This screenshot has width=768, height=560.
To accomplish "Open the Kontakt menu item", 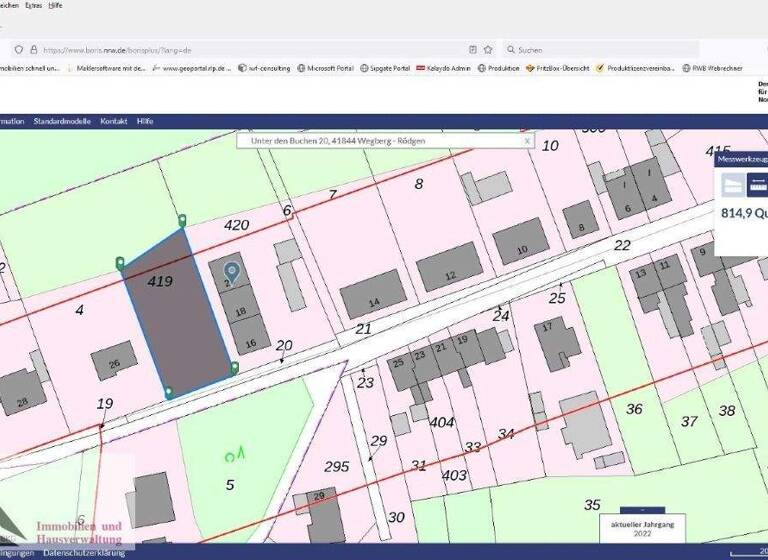I will (114, 120).
